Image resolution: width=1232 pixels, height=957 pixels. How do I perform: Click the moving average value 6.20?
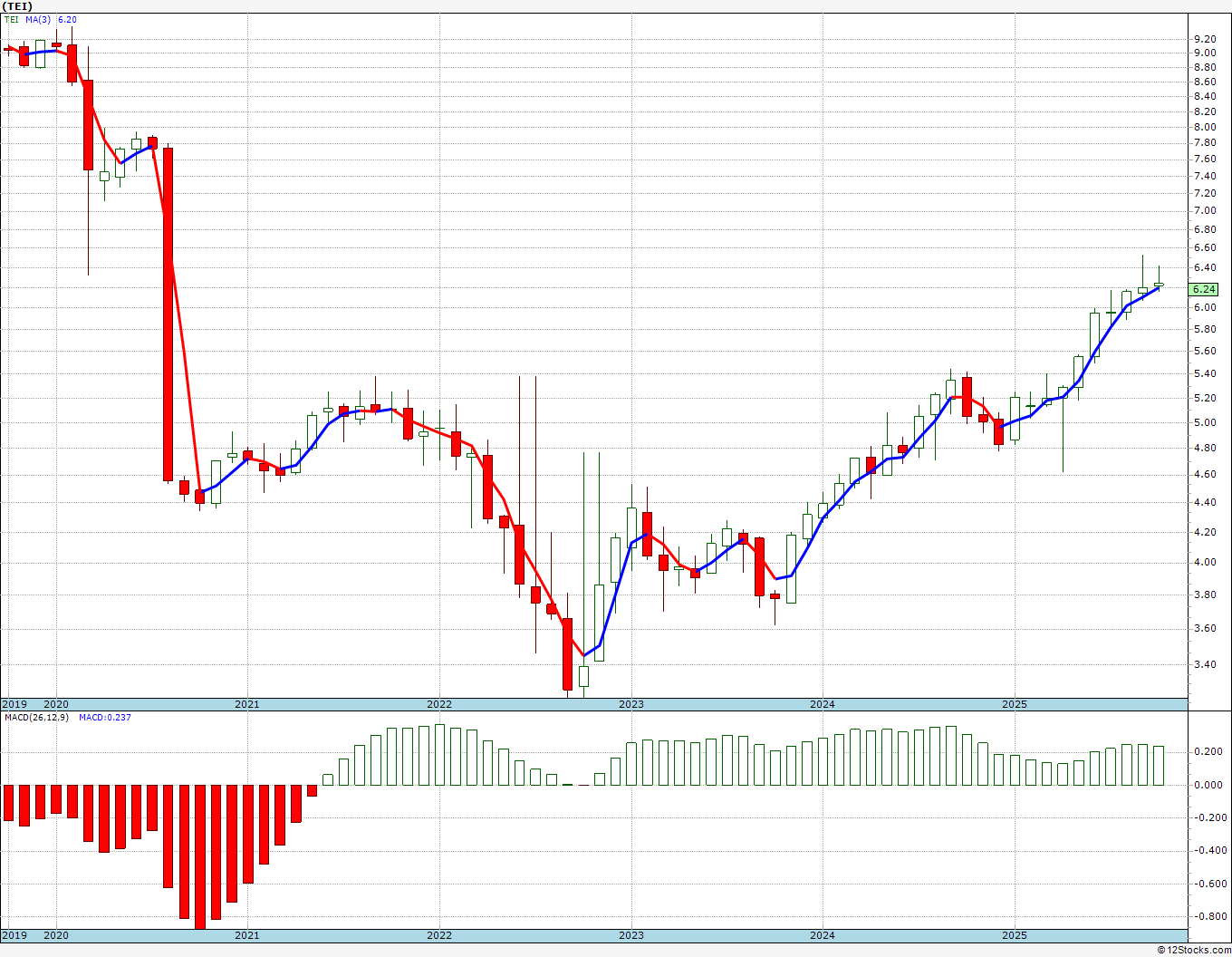(x=67, y=19)
